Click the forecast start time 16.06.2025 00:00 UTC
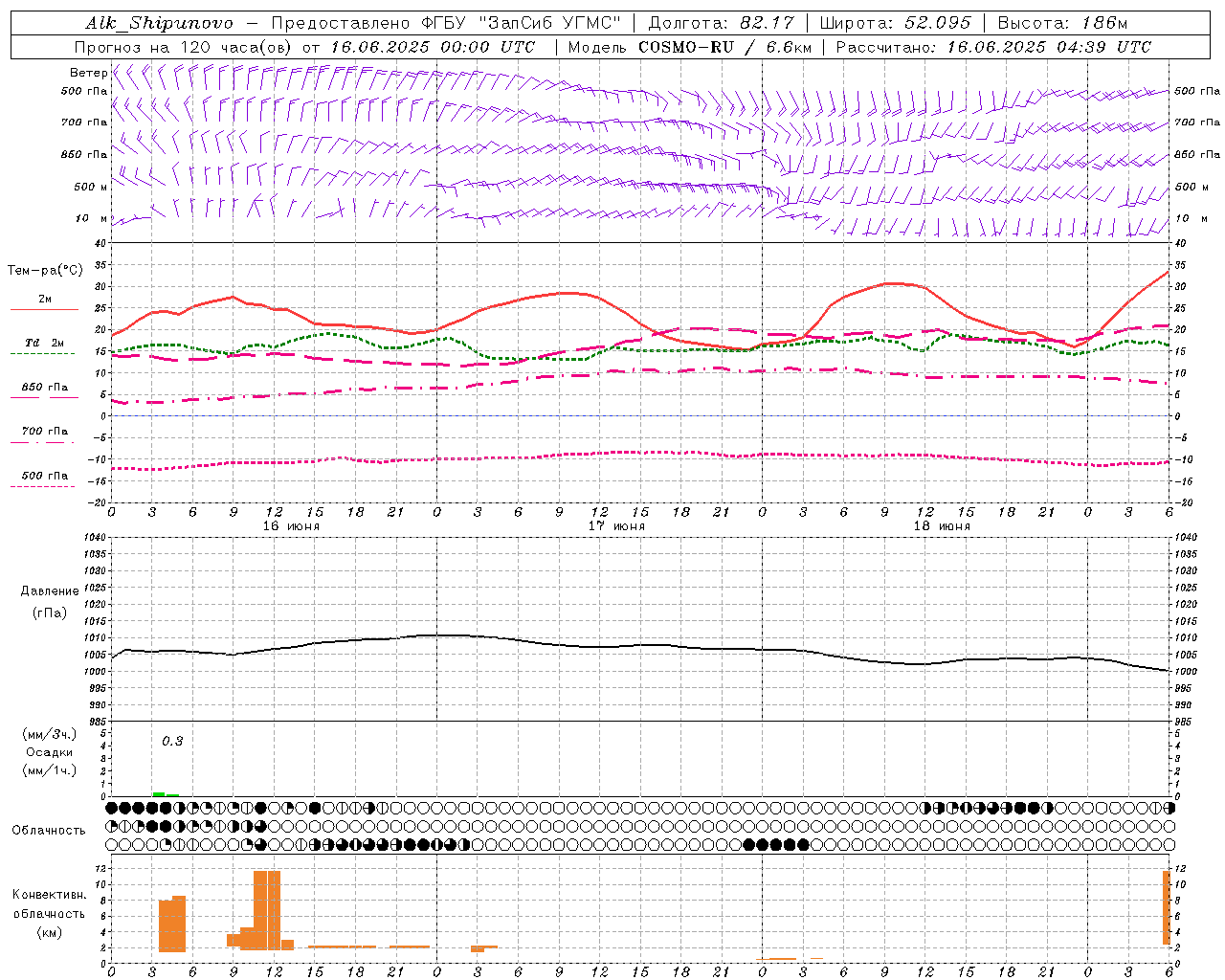1225x980 pixels. click(x=433, y=47)
